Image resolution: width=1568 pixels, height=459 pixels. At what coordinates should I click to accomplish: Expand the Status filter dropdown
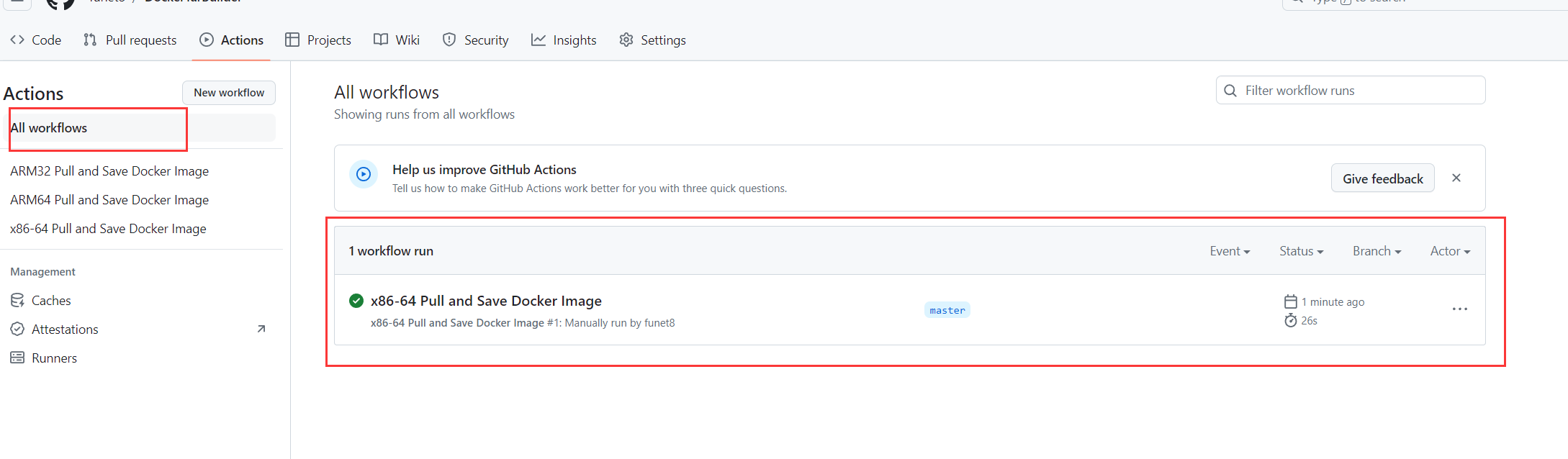[x=1301, y=251]
